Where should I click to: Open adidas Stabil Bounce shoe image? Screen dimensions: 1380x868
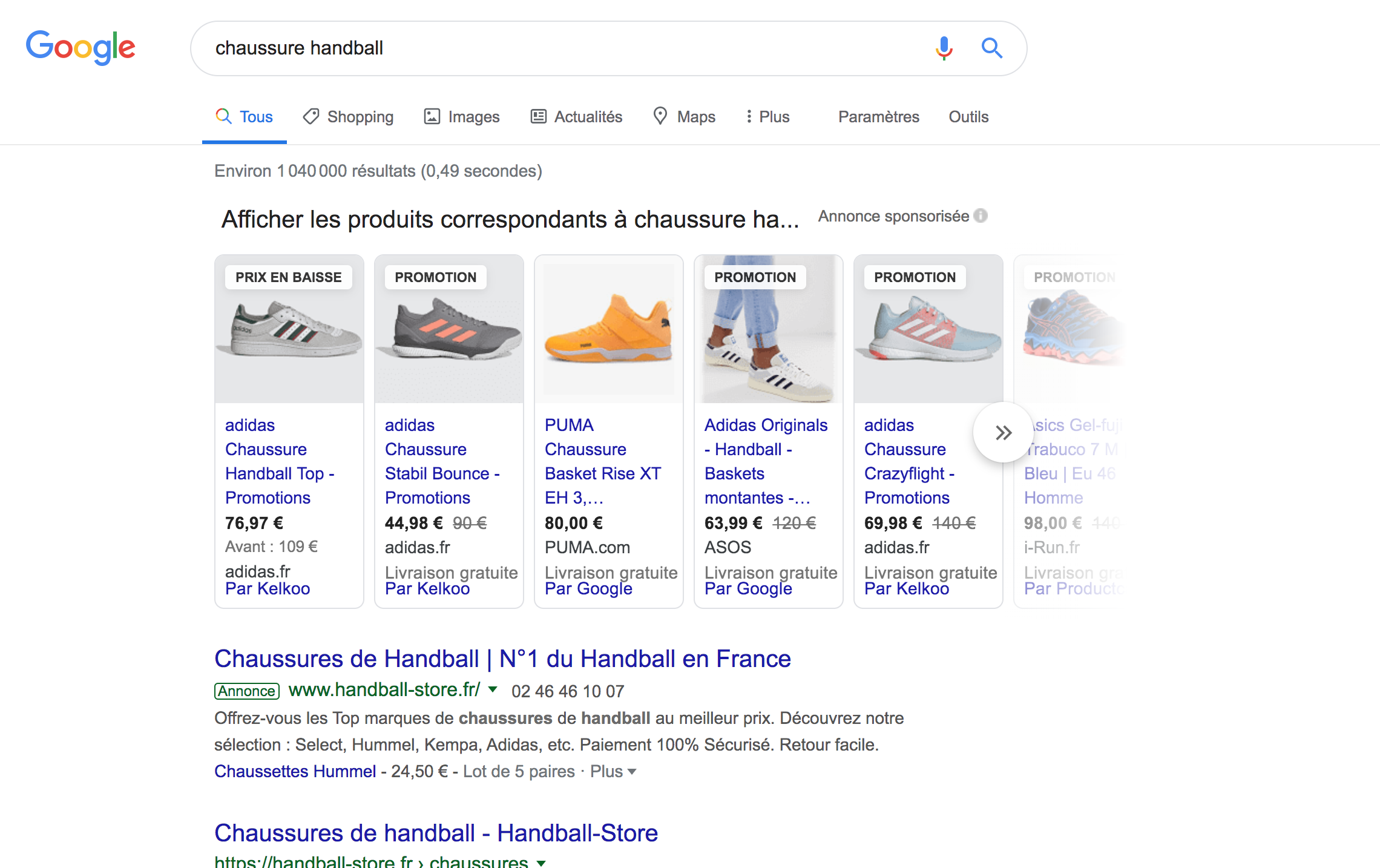click(449, 329)
